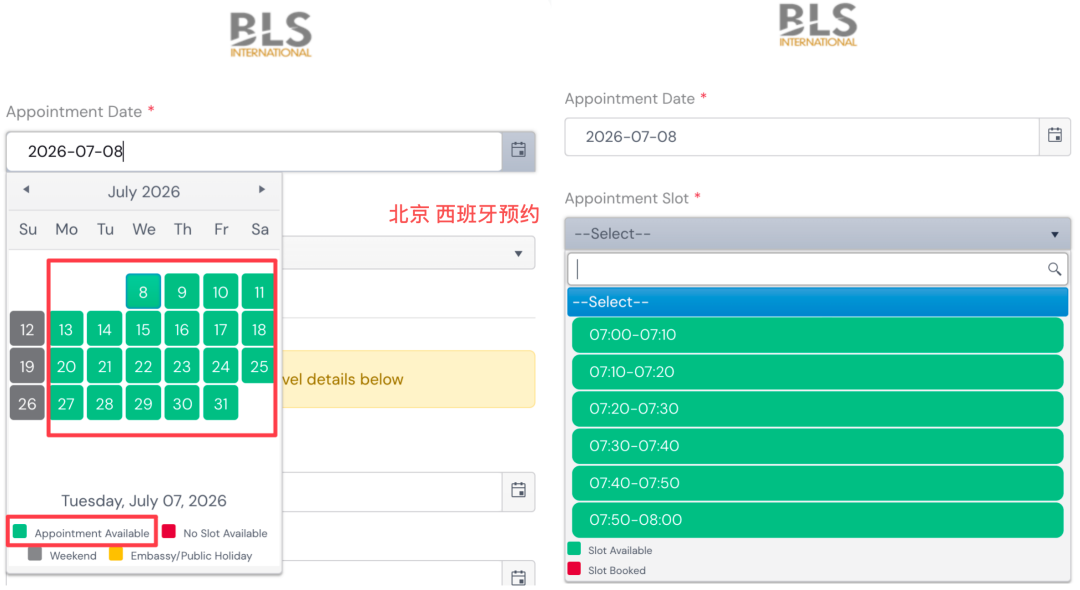This screenshot has width=1080, height=590.
Task: Select July 31 in the calendar
Action: pos(220,403)
